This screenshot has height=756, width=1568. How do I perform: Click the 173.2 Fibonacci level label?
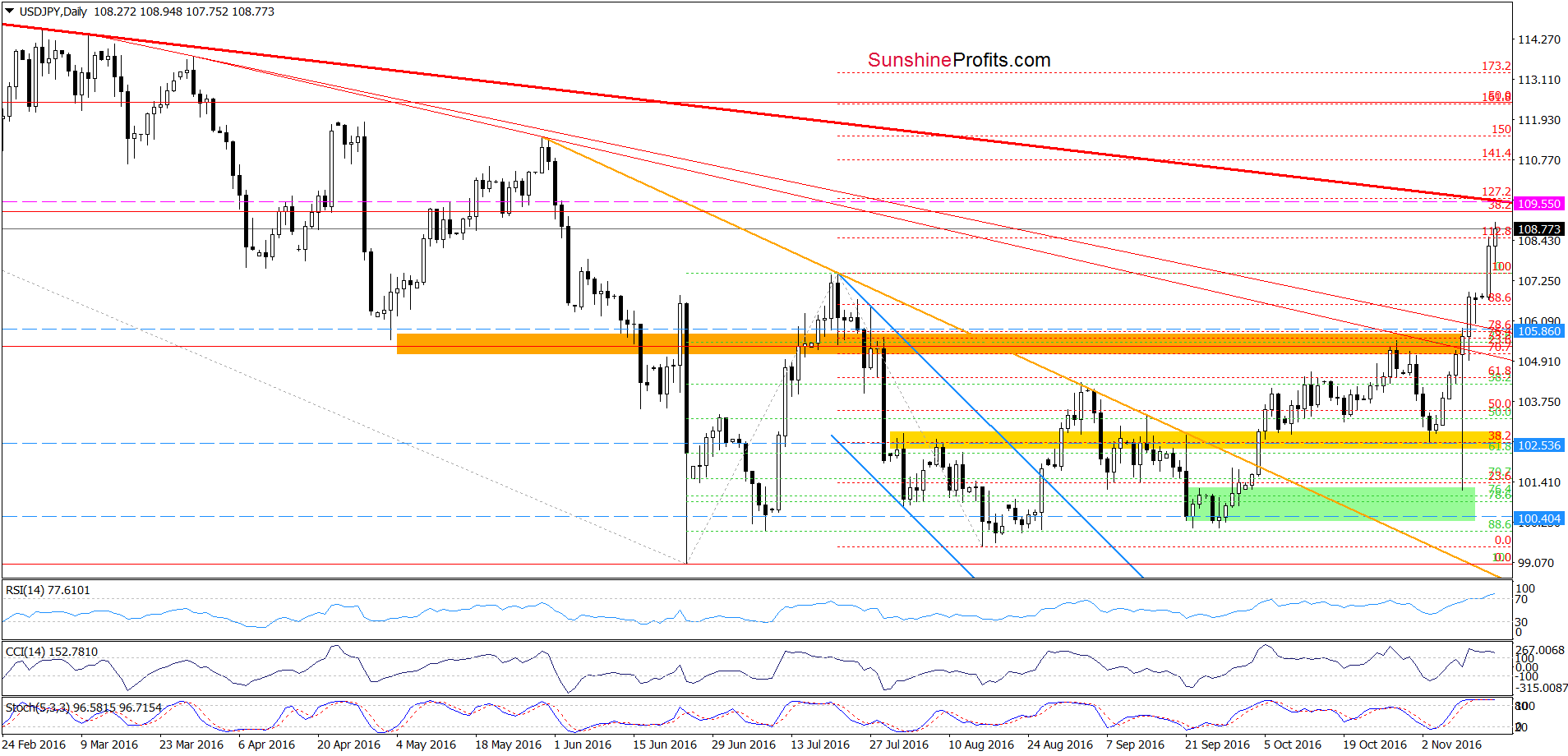coord(1497,66)
